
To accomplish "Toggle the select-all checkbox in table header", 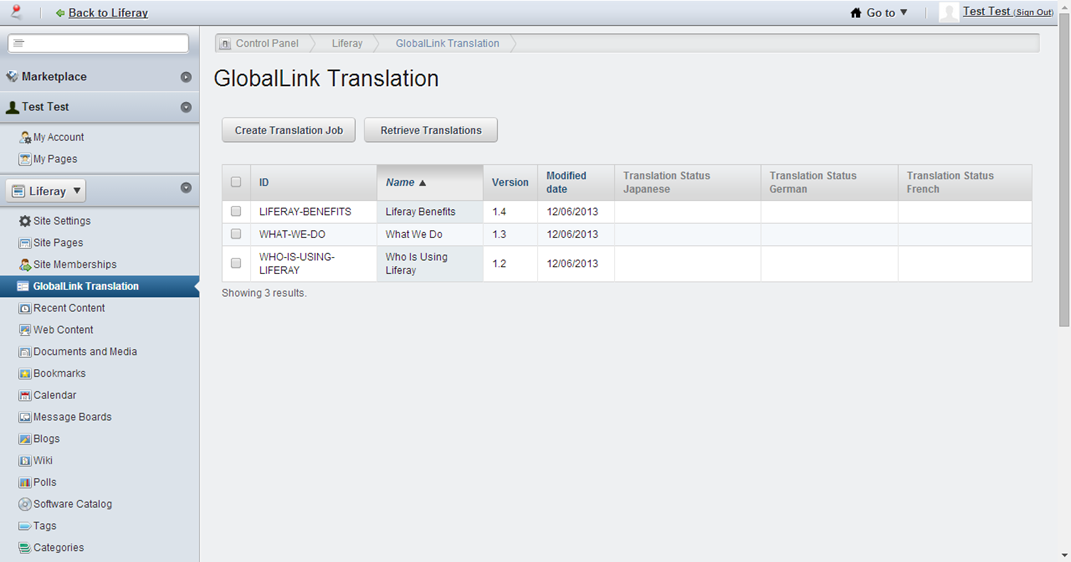I will [x=236, y=182].
